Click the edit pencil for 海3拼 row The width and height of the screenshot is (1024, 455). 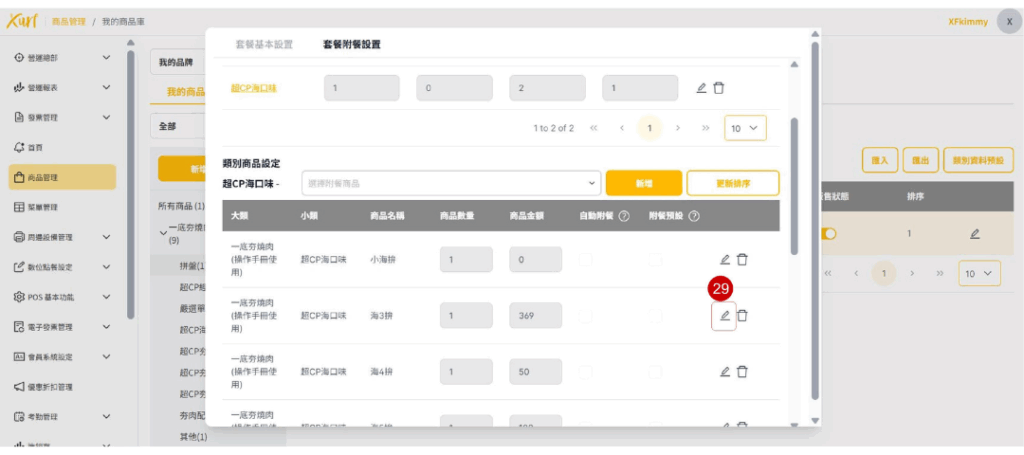coord(724,316)
